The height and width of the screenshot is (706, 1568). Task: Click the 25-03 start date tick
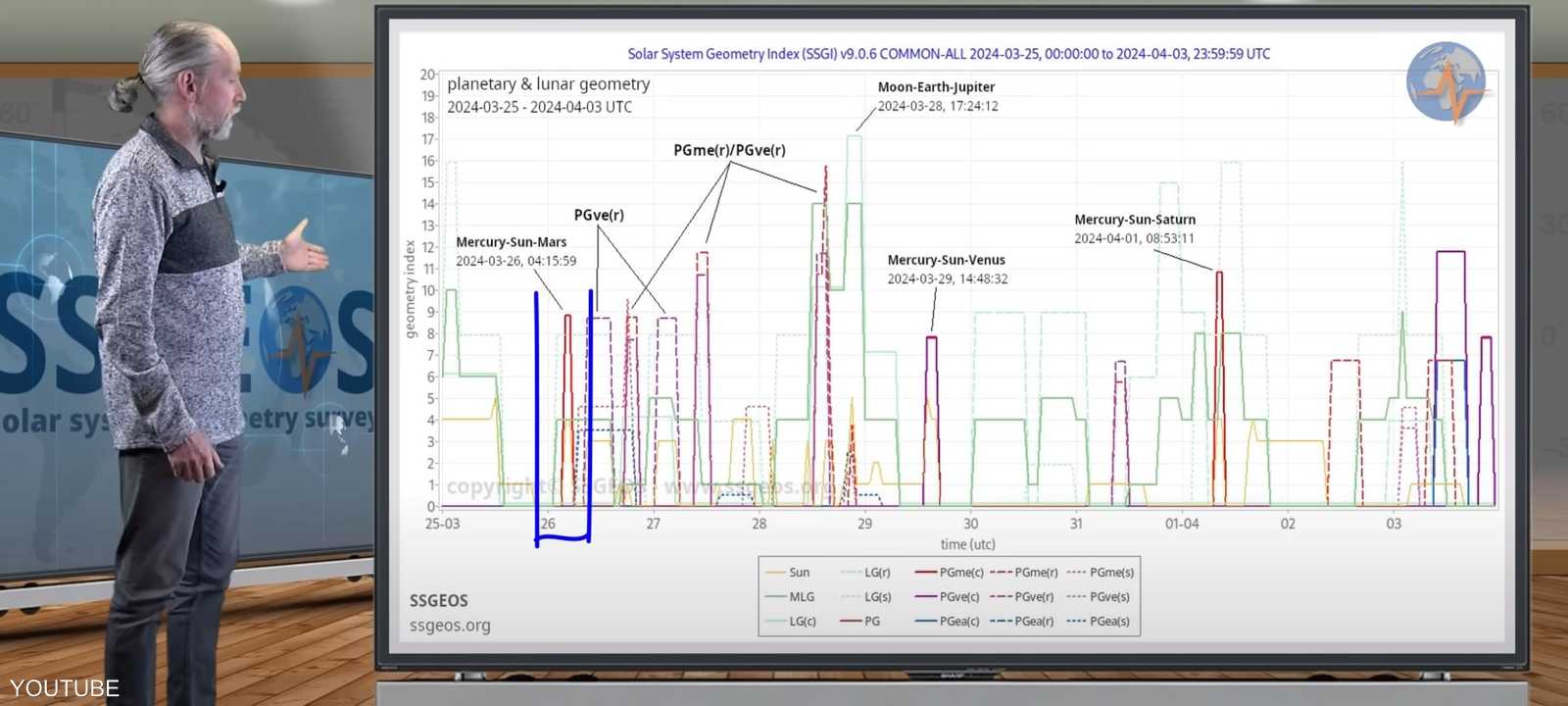click(442, 524)
